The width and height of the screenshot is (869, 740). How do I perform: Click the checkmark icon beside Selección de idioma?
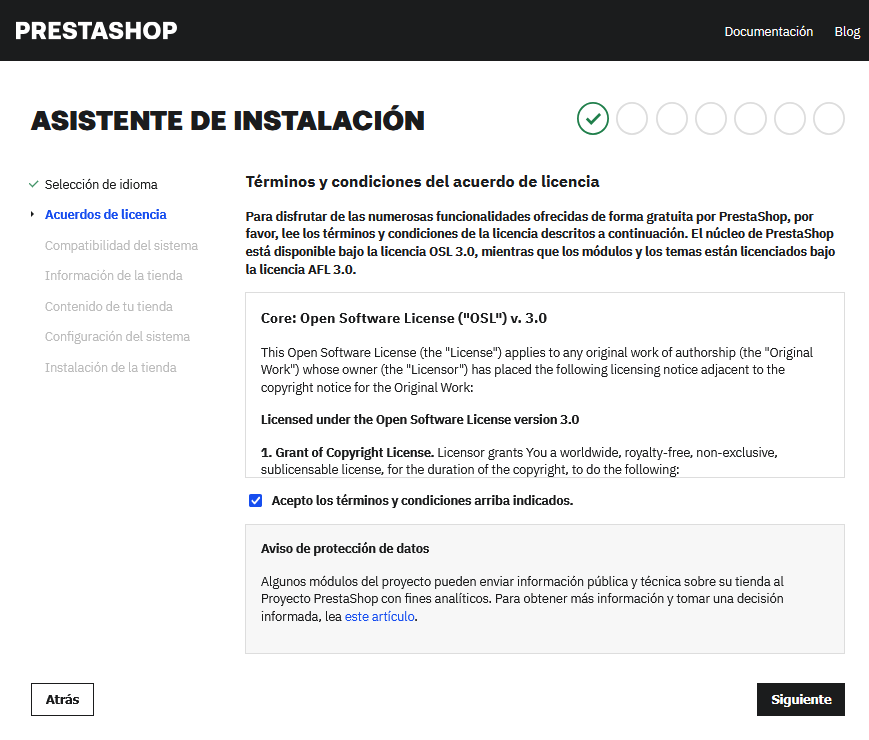click(33, 184)
